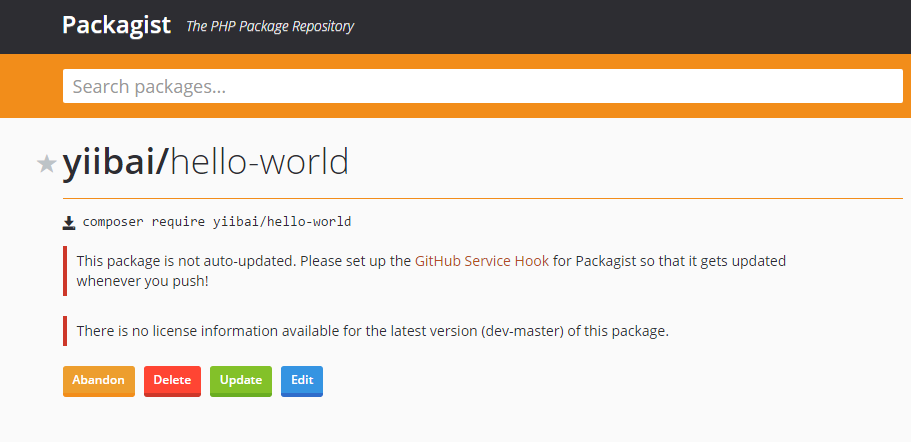The image size is (911, 442).
Task: Click the orange divider line under package title
Action: [x=483, y=199]
